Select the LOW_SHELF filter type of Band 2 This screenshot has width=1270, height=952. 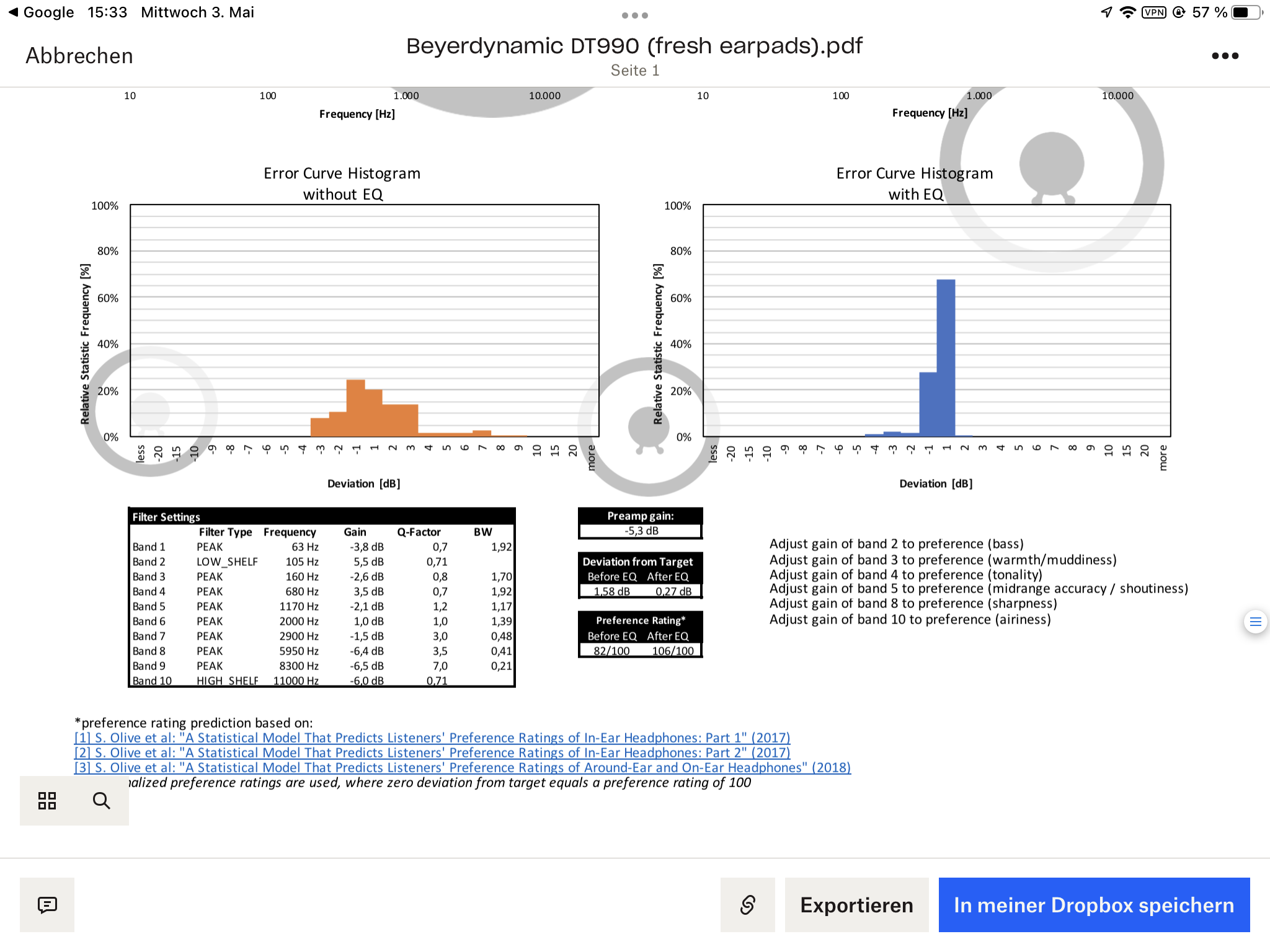pos(227,562)
